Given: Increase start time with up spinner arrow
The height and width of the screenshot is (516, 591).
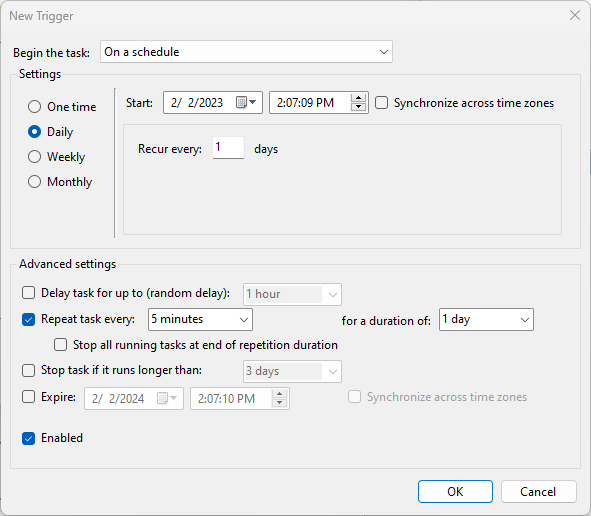Looking at the screenshot, I should pyautogui.click(x=358, y=98).
